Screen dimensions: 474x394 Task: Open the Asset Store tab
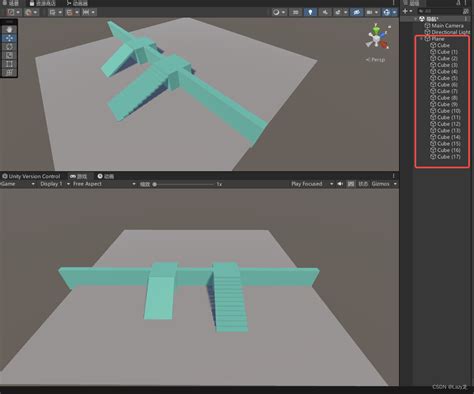[43, 3]
